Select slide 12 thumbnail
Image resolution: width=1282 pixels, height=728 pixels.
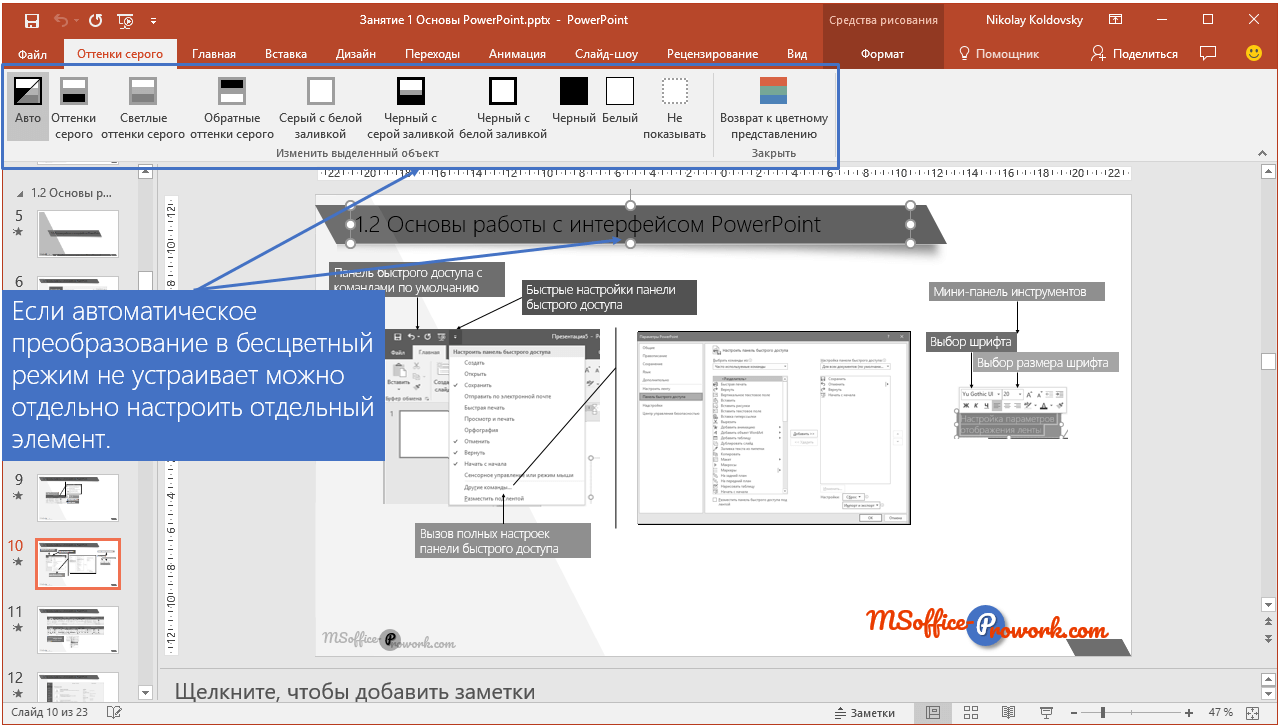click(78, 685)
